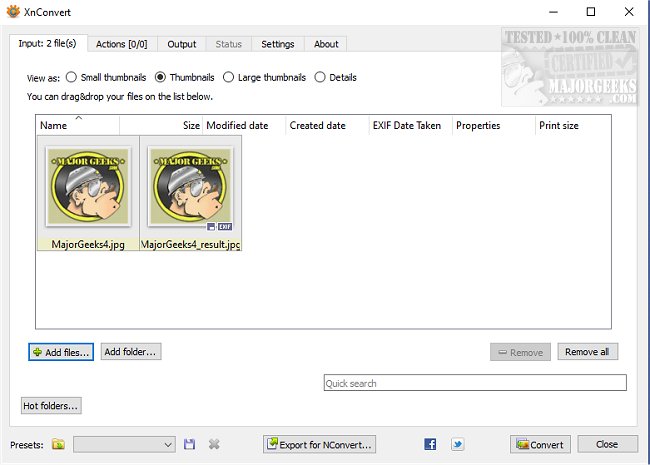
Task: Sort by Created date column header
Action: (327, 125)
